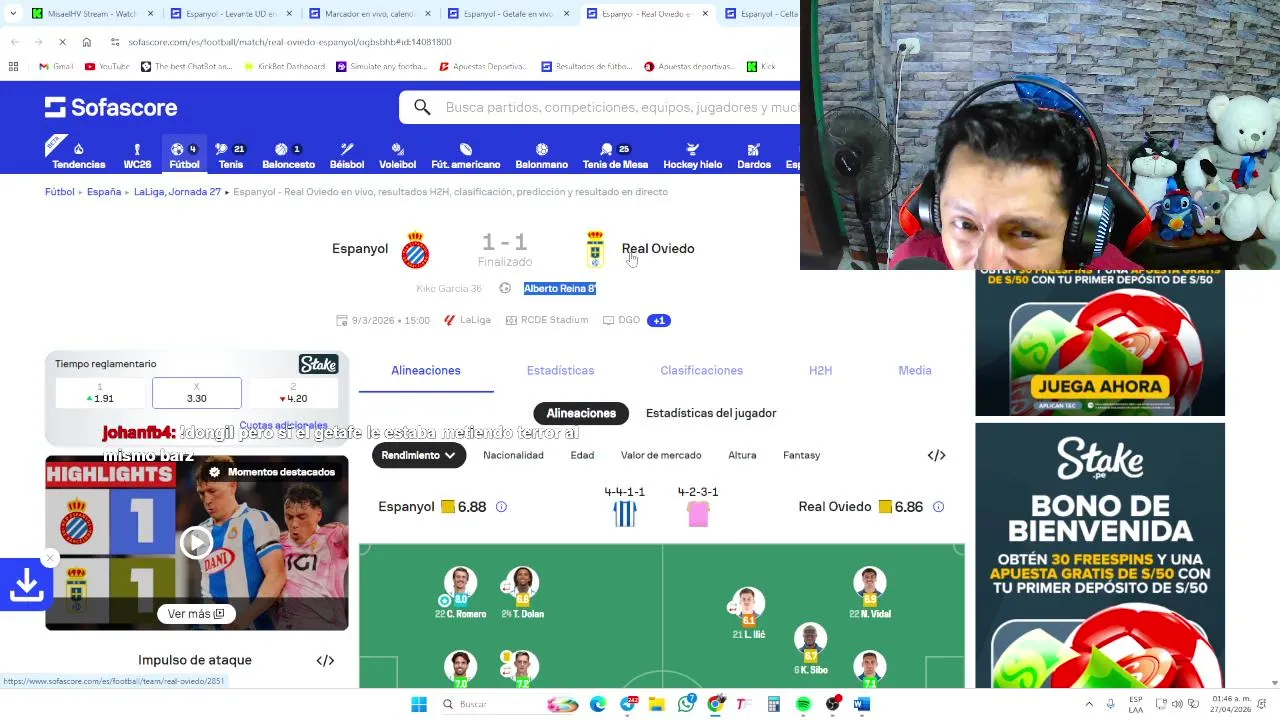Click the blue download arrow button
Screen dimensions: 1280x720
click(x=26, y=587)
